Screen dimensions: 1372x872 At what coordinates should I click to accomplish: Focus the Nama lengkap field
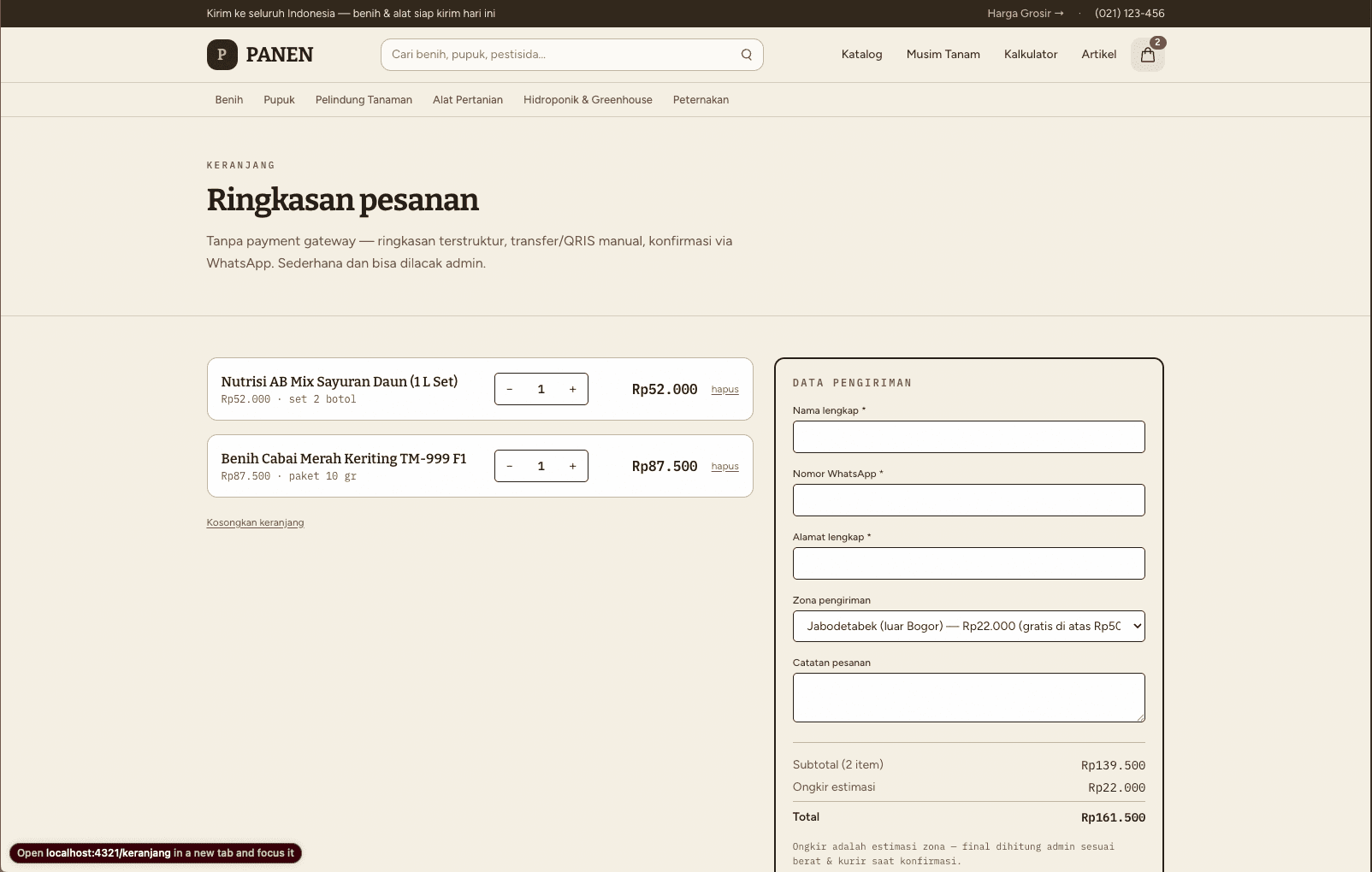click(968, 437)
